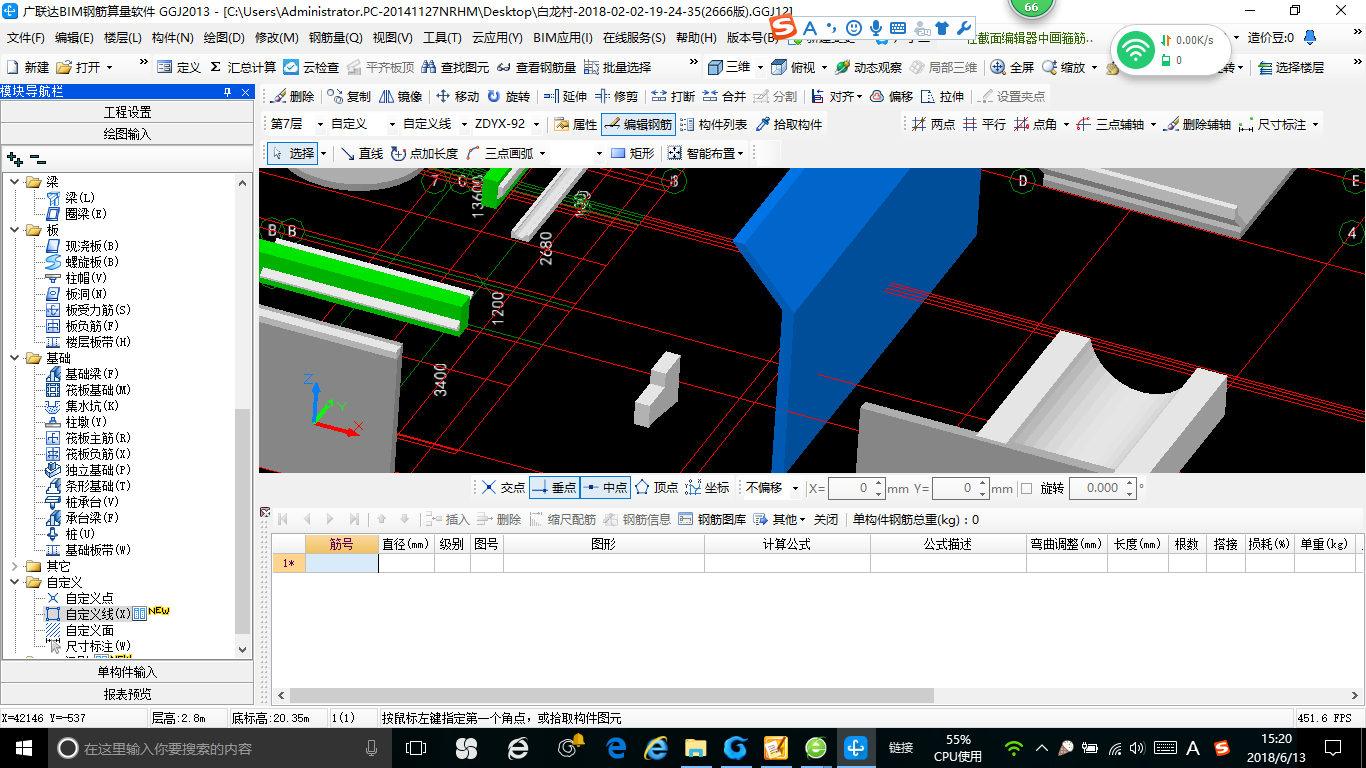Select the 点加长度 tool
Screen dimensions: 1366x768
click(x=425, y=153)
